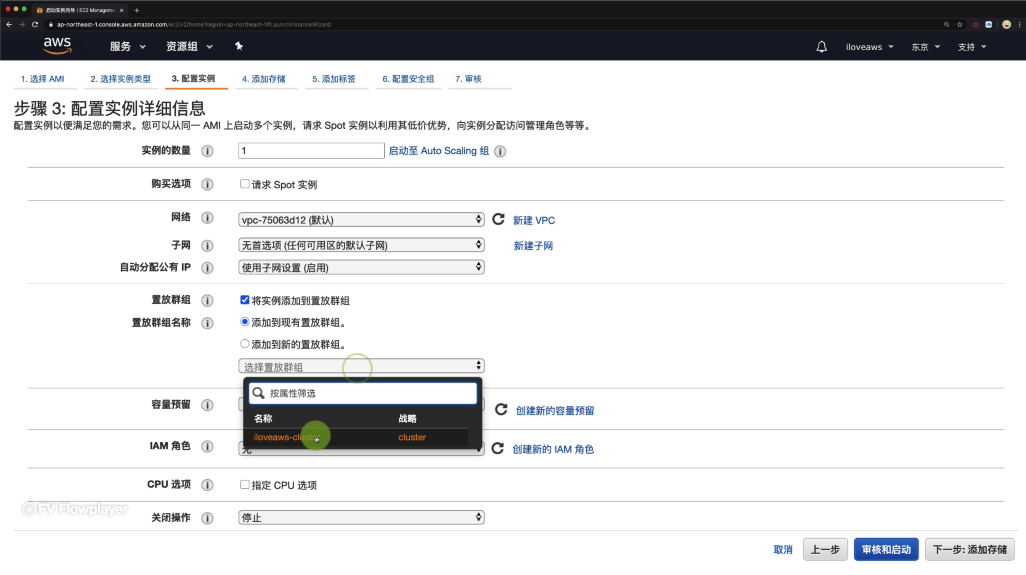Show info icon next to Auto Scaling 组
The image size is (1026, 575).
pos(500,151)
